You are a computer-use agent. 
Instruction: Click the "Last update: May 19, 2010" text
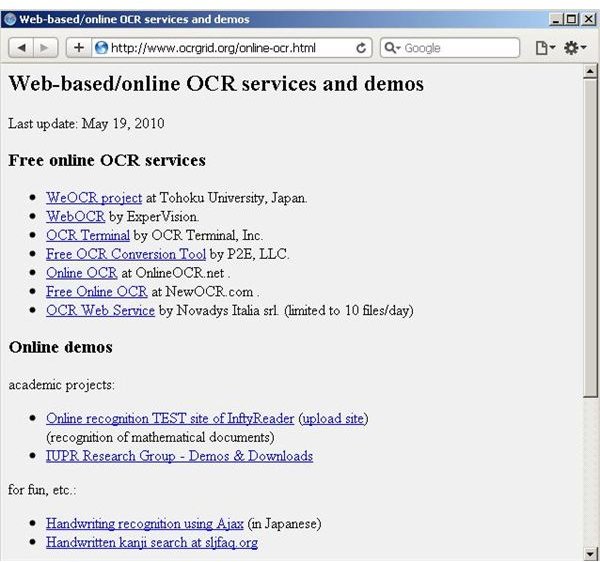point(86,124)
